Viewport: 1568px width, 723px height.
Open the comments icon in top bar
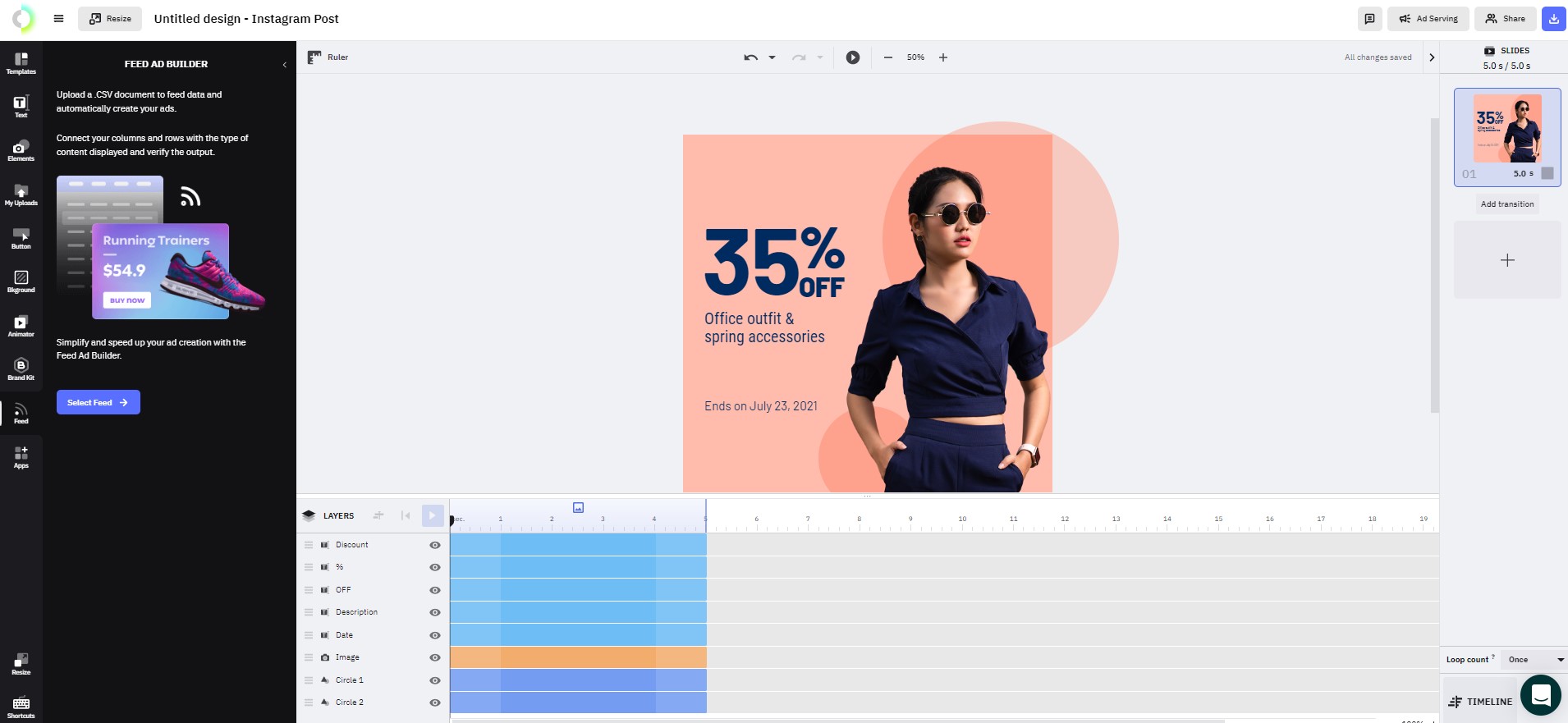pyautogui.click(x=1369, y=19)
